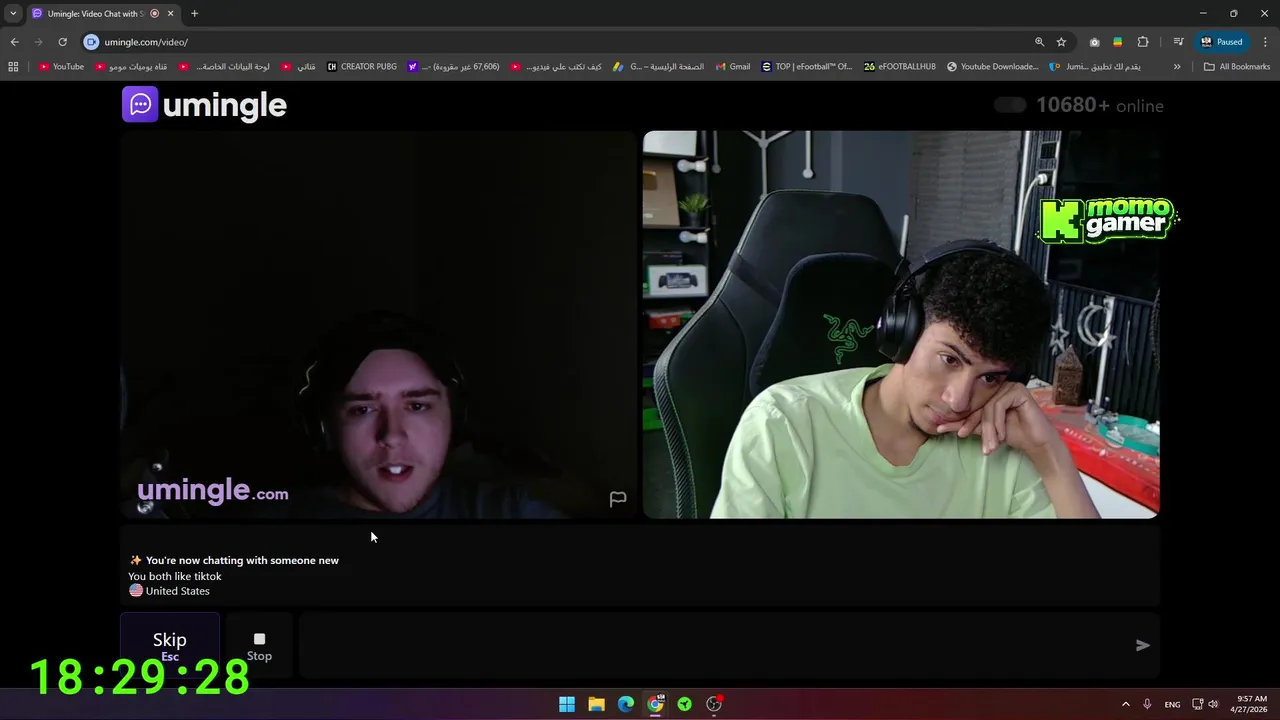The image size is (1280, 720).
Task: Click the microphone icon in the system tray
Action: point(1147,704)
